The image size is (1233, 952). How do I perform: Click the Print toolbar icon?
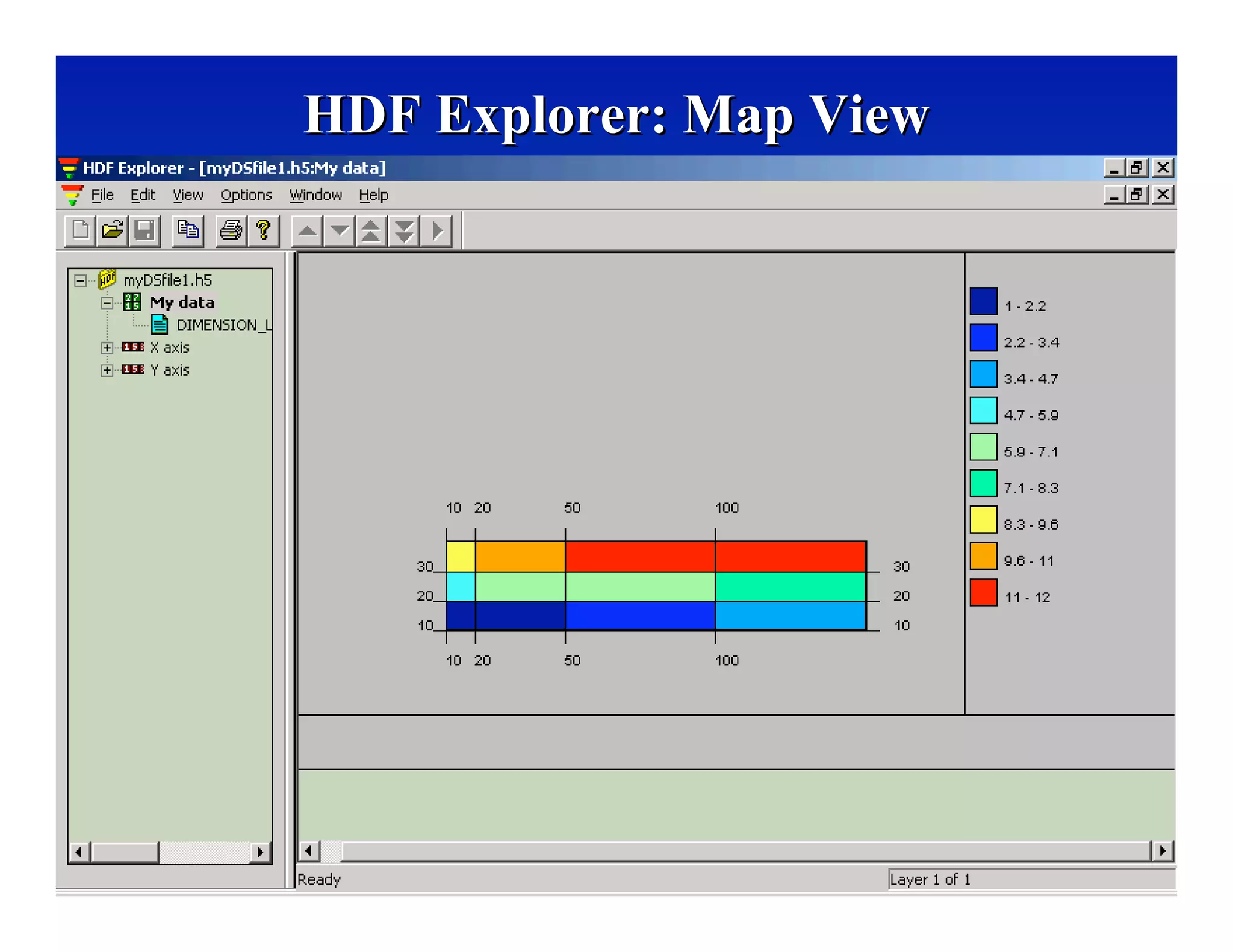click(x=231, y=230)
